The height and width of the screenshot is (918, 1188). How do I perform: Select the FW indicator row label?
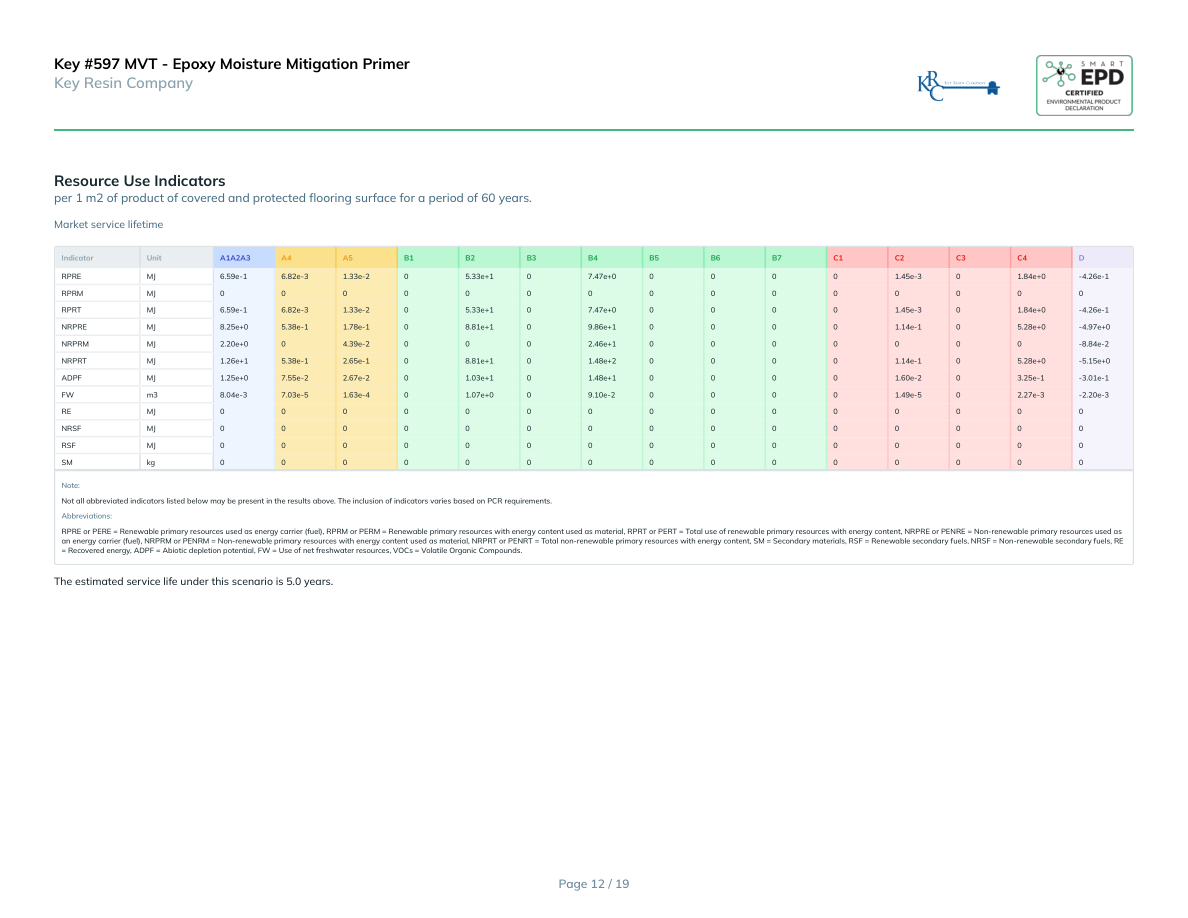(x=66, y=394)
